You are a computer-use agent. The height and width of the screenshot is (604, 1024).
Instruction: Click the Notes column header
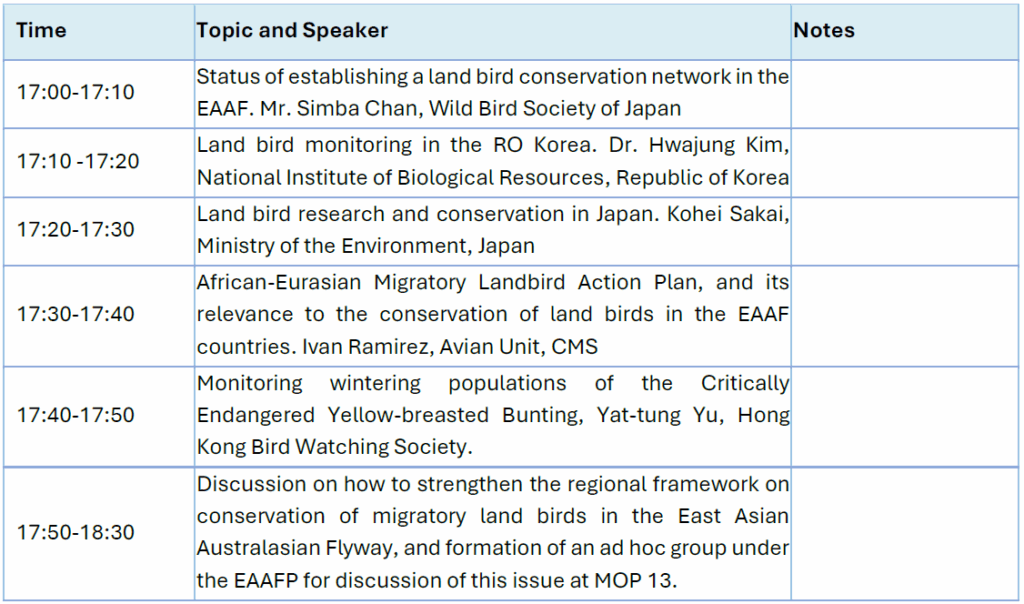[x=824, y=30]
